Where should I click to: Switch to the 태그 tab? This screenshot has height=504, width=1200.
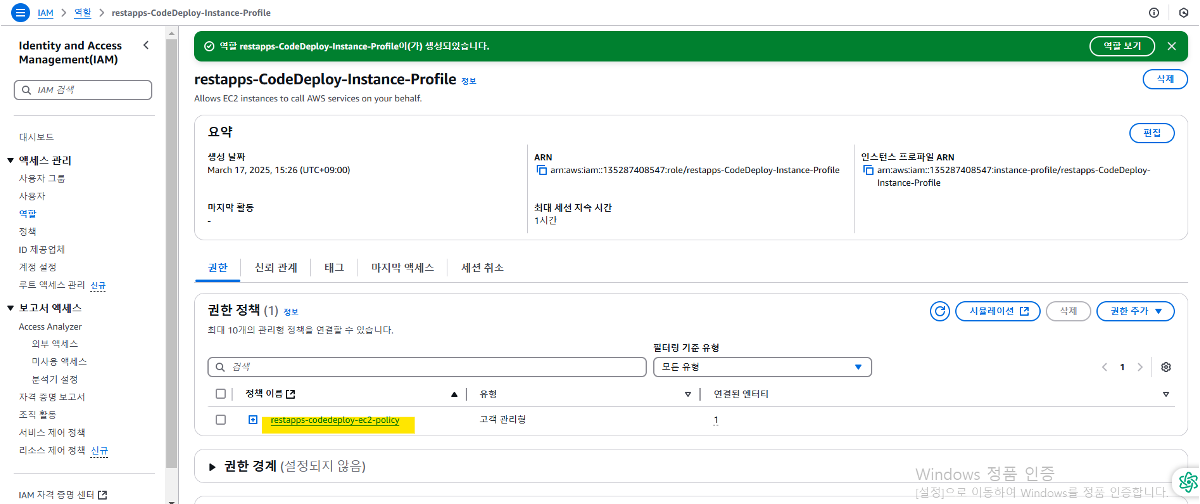(334, 268)
